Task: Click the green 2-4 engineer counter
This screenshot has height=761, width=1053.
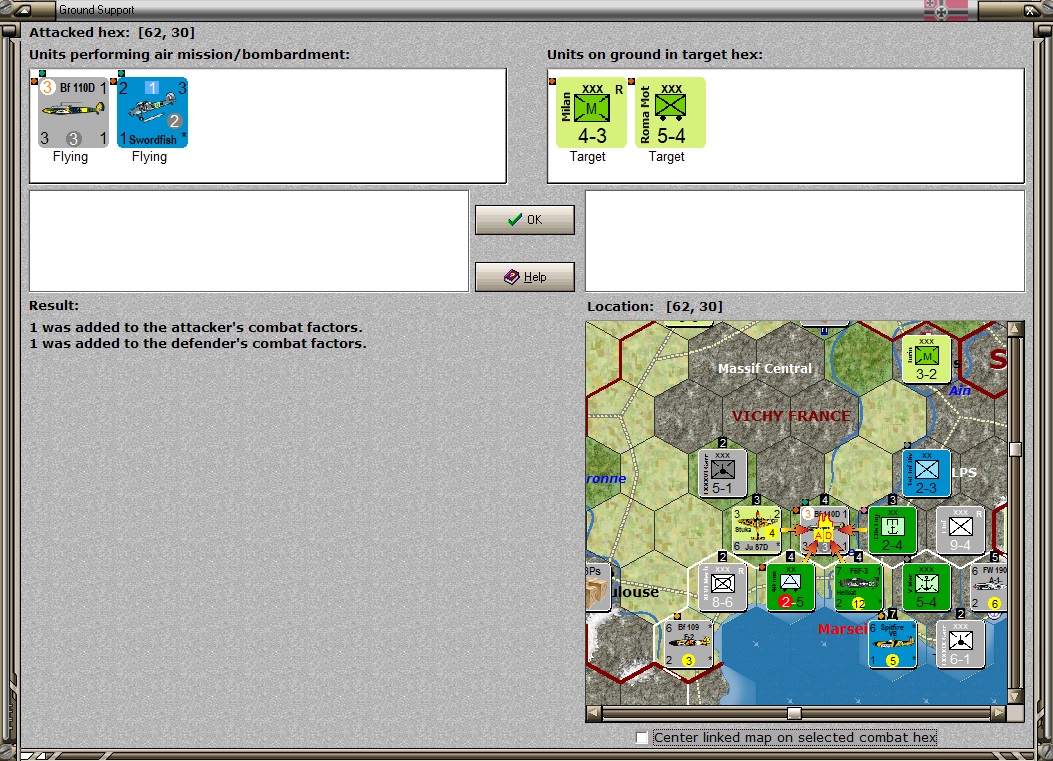Action: [x=892, y=530]
